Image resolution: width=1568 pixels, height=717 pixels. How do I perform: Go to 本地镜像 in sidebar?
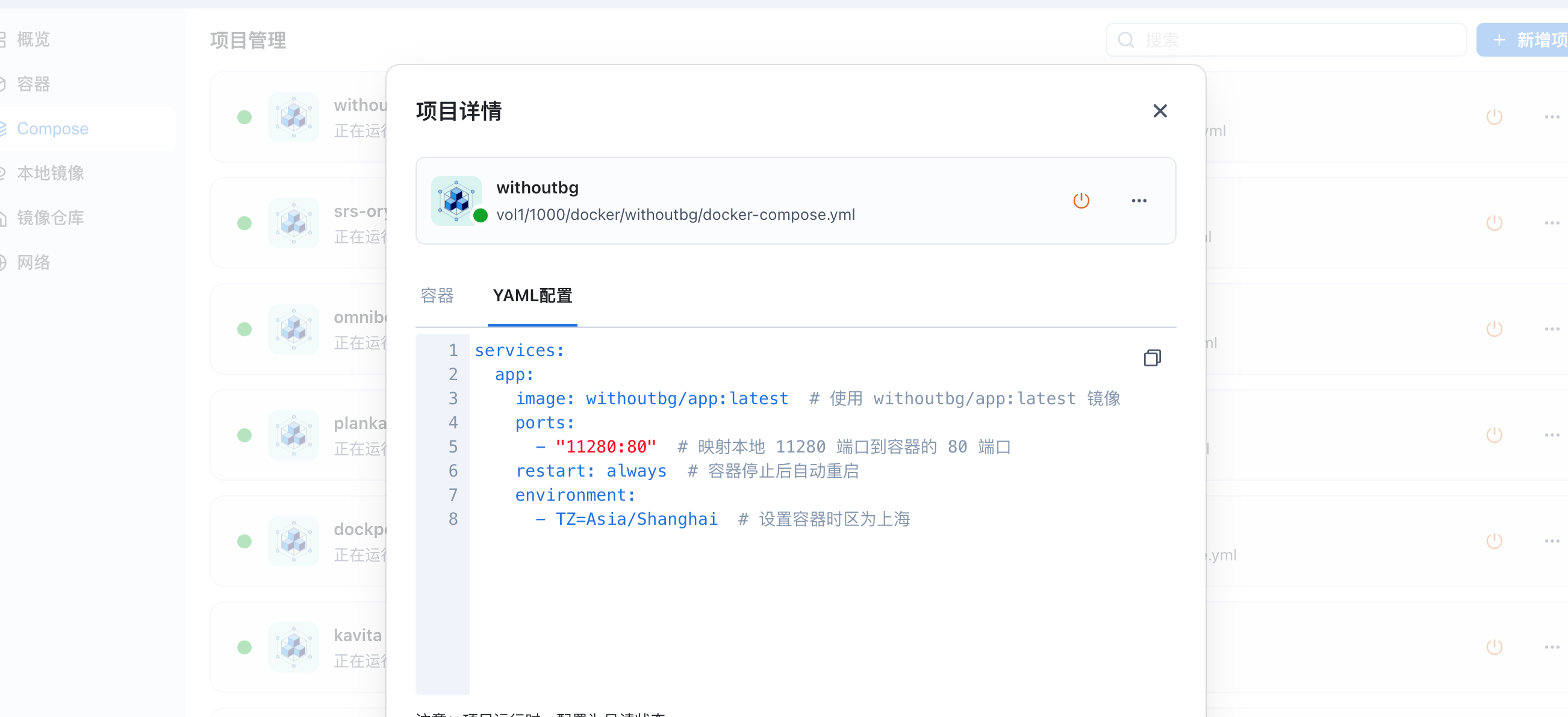(51, 173)
